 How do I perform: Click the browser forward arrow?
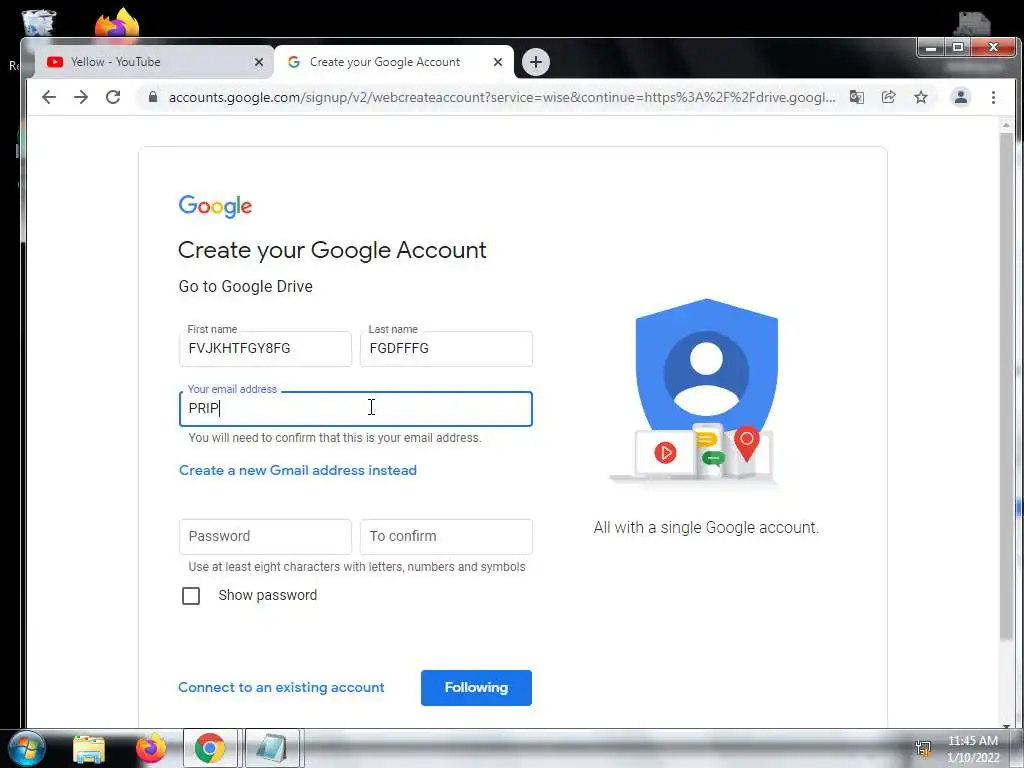tap(81, 97)
